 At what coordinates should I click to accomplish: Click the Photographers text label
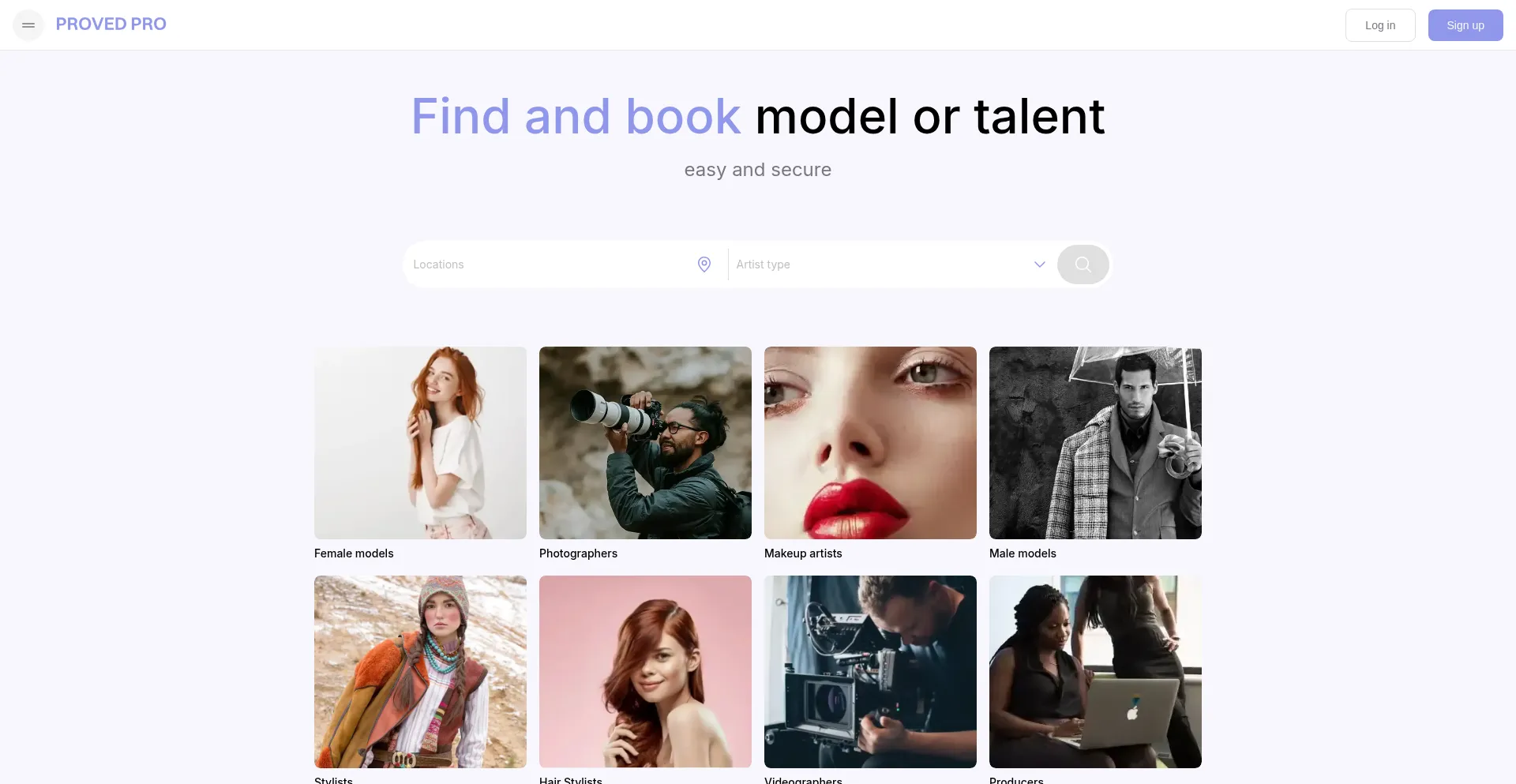point(578,553)
